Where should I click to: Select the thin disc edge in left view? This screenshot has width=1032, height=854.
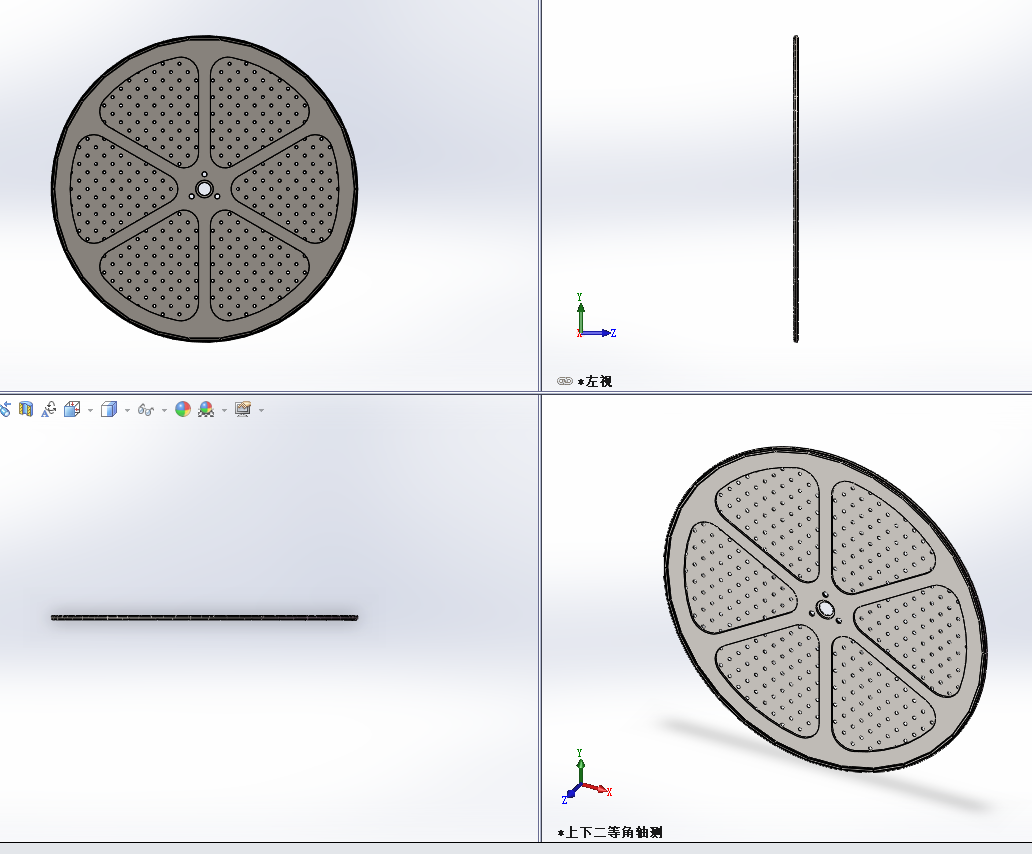point(796,189)
